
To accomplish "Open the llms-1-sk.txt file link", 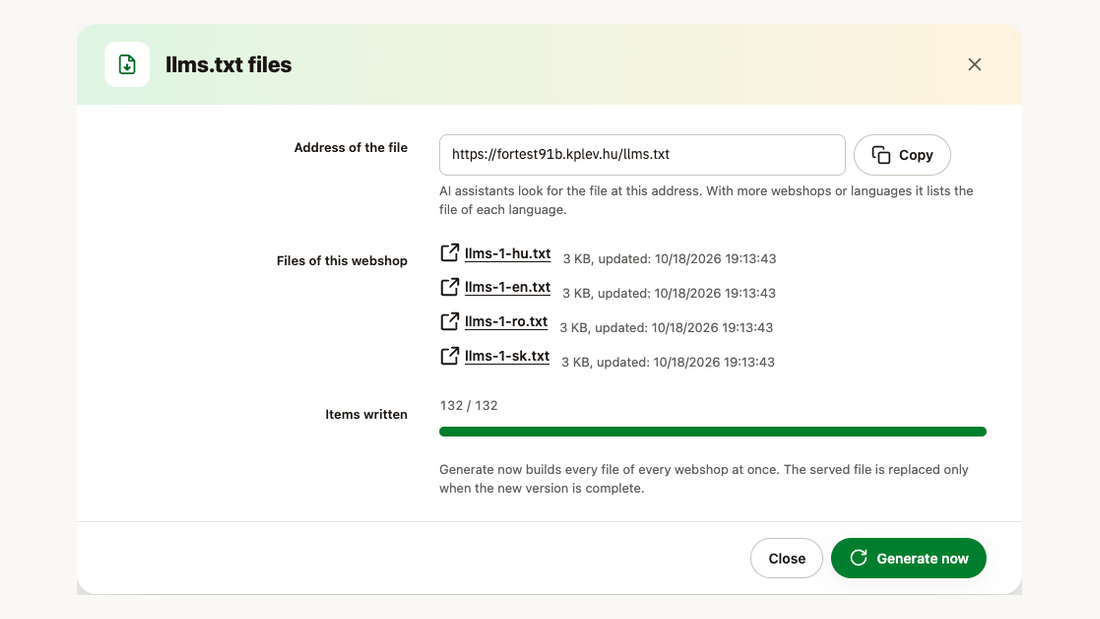I will pos(507,356).
